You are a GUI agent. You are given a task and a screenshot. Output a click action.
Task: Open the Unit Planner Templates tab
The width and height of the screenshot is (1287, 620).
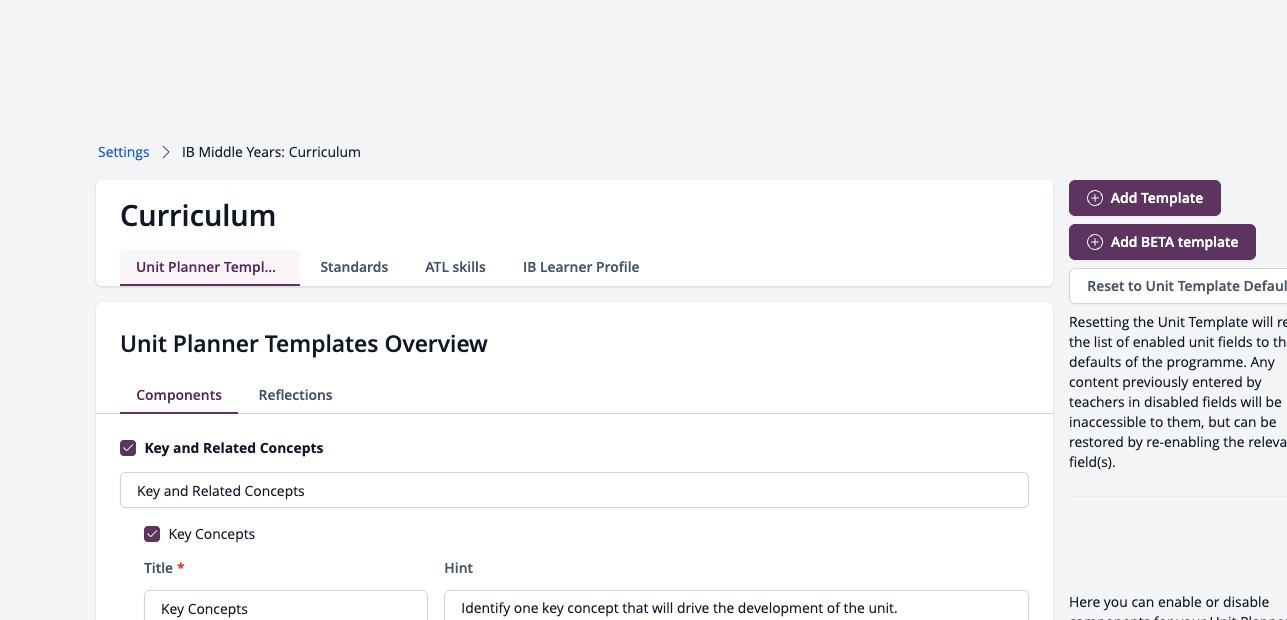[210, 267]
